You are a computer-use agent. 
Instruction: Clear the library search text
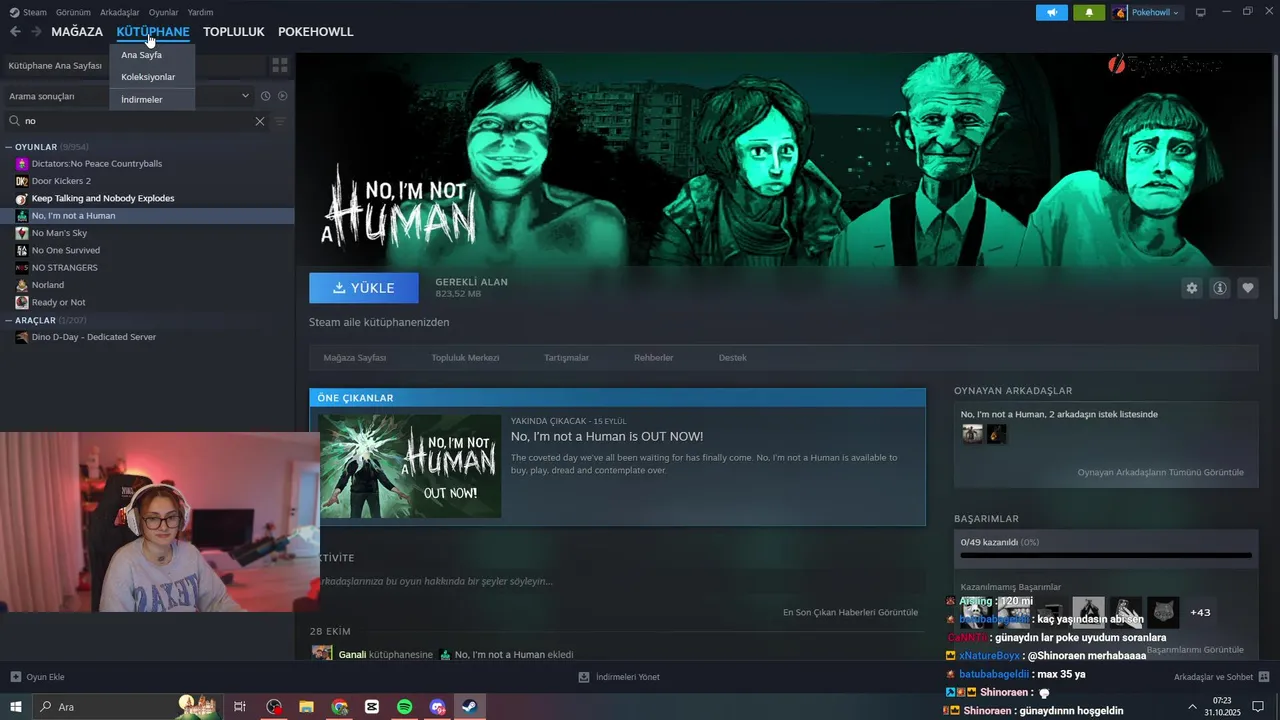point(260,121)
